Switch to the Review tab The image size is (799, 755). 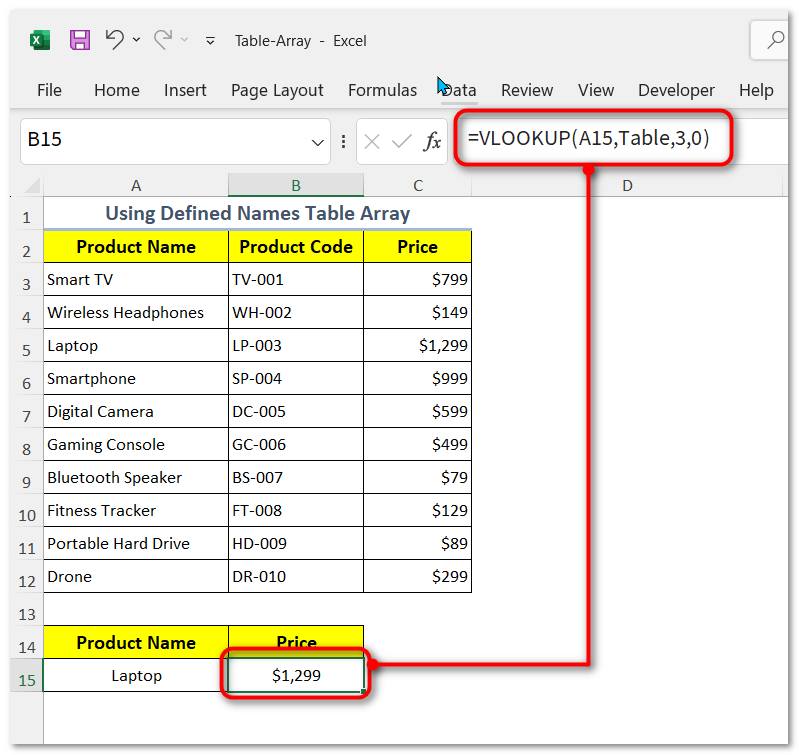pyautogui.click(x=527, y=90)
